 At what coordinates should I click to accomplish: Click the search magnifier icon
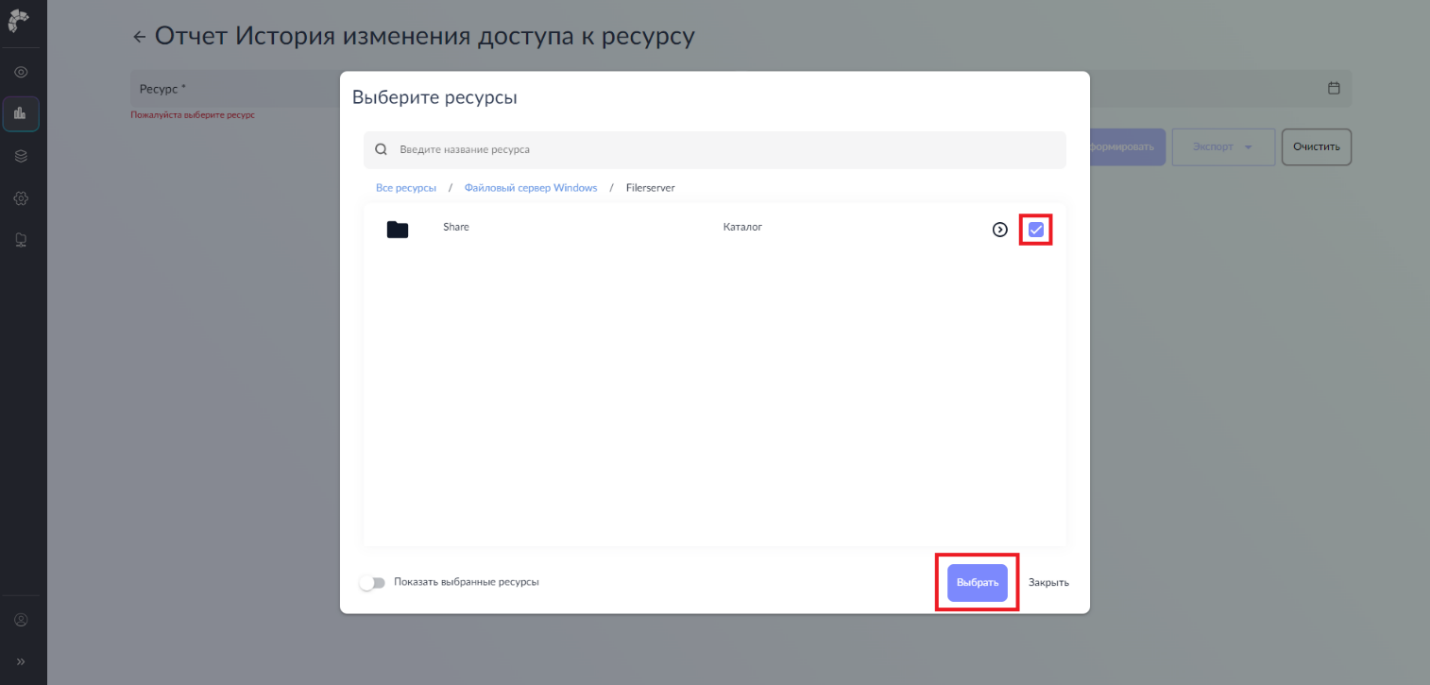tap(381, 149)
